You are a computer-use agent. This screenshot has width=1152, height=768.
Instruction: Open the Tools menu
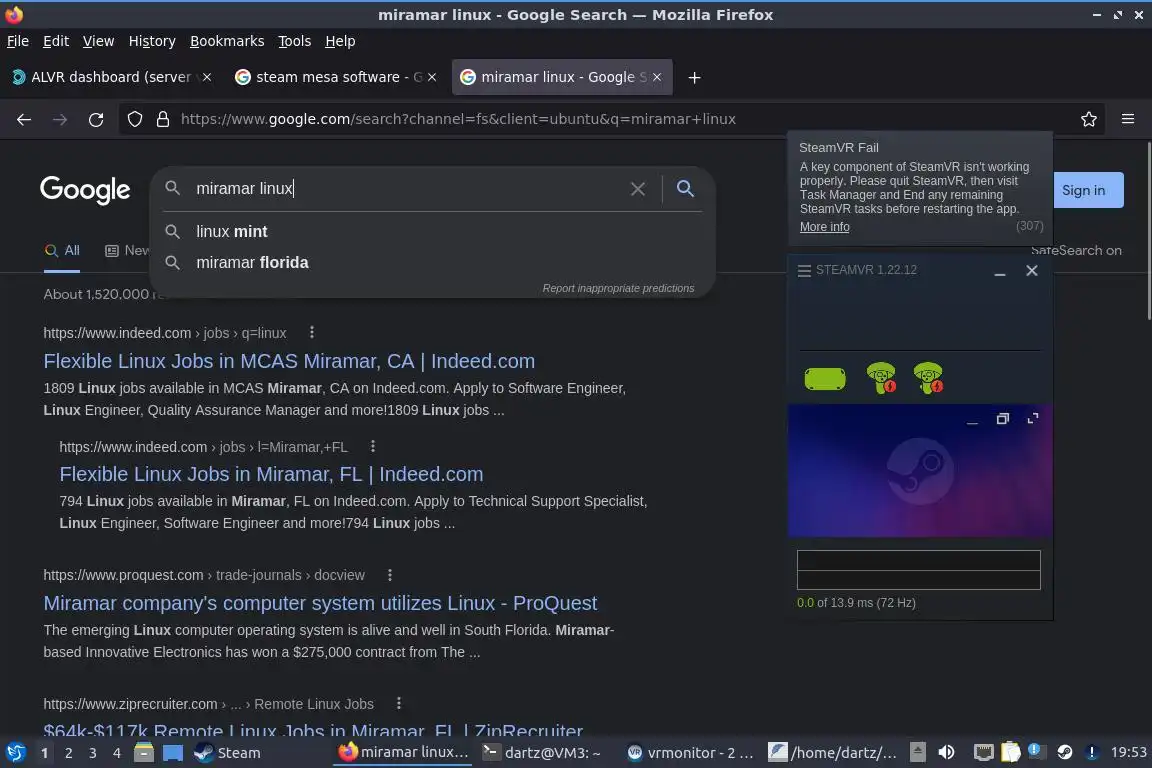[x=295, y=41]
